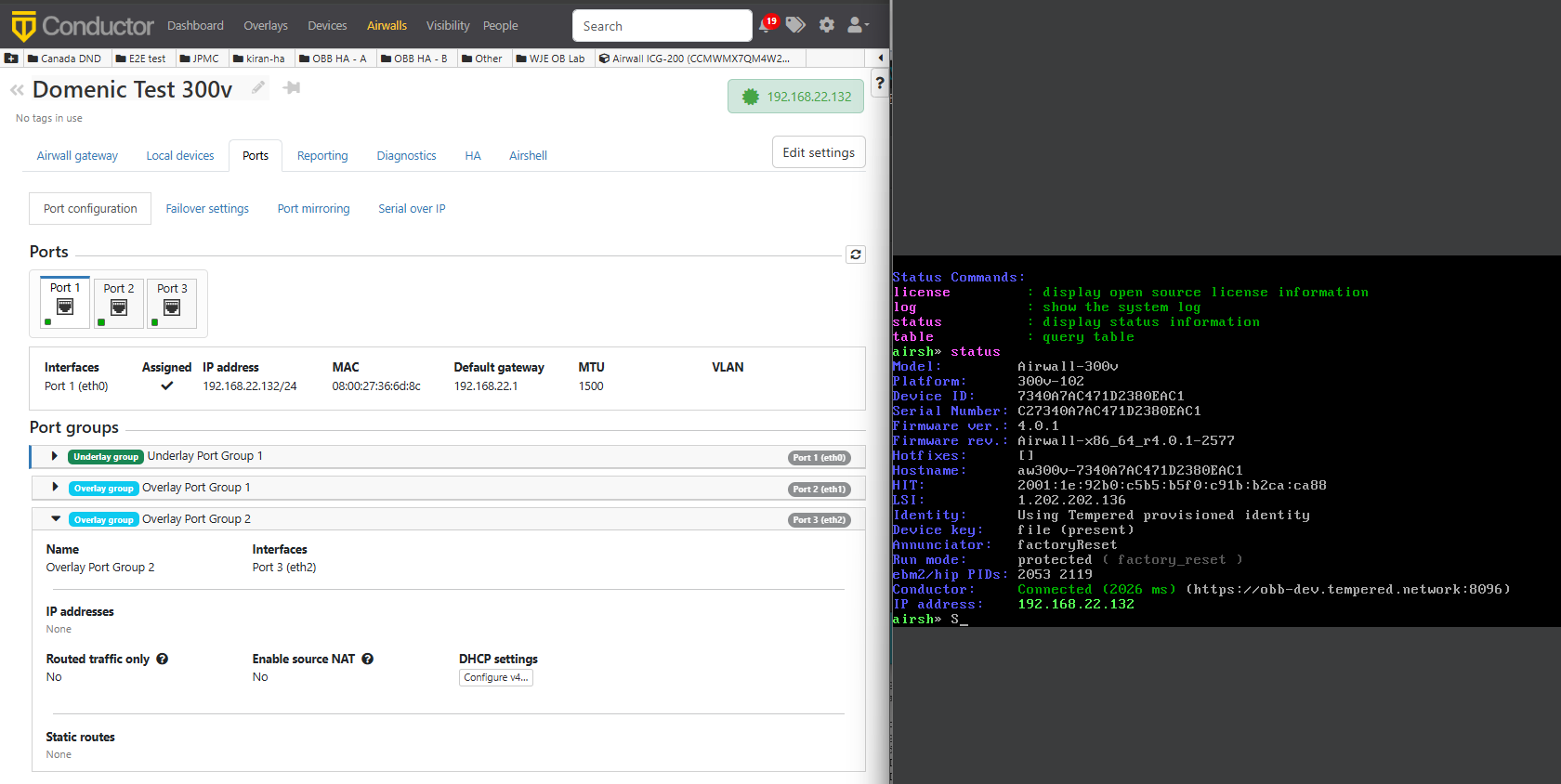This screenshot has width=1561, height=784.
Task: Click the add bookmark folder icon
Action: pos(11,58)
